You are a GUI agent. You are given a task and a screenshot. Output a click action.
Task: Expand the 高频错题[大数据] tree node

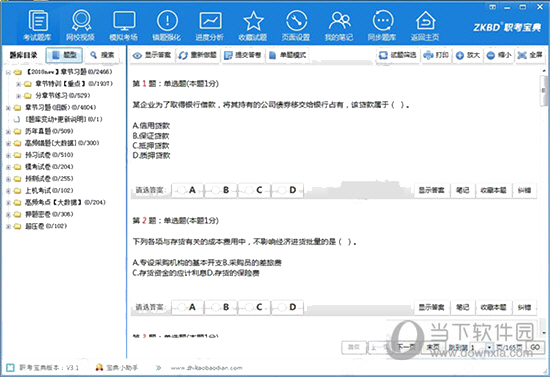[x=8, y=143]
